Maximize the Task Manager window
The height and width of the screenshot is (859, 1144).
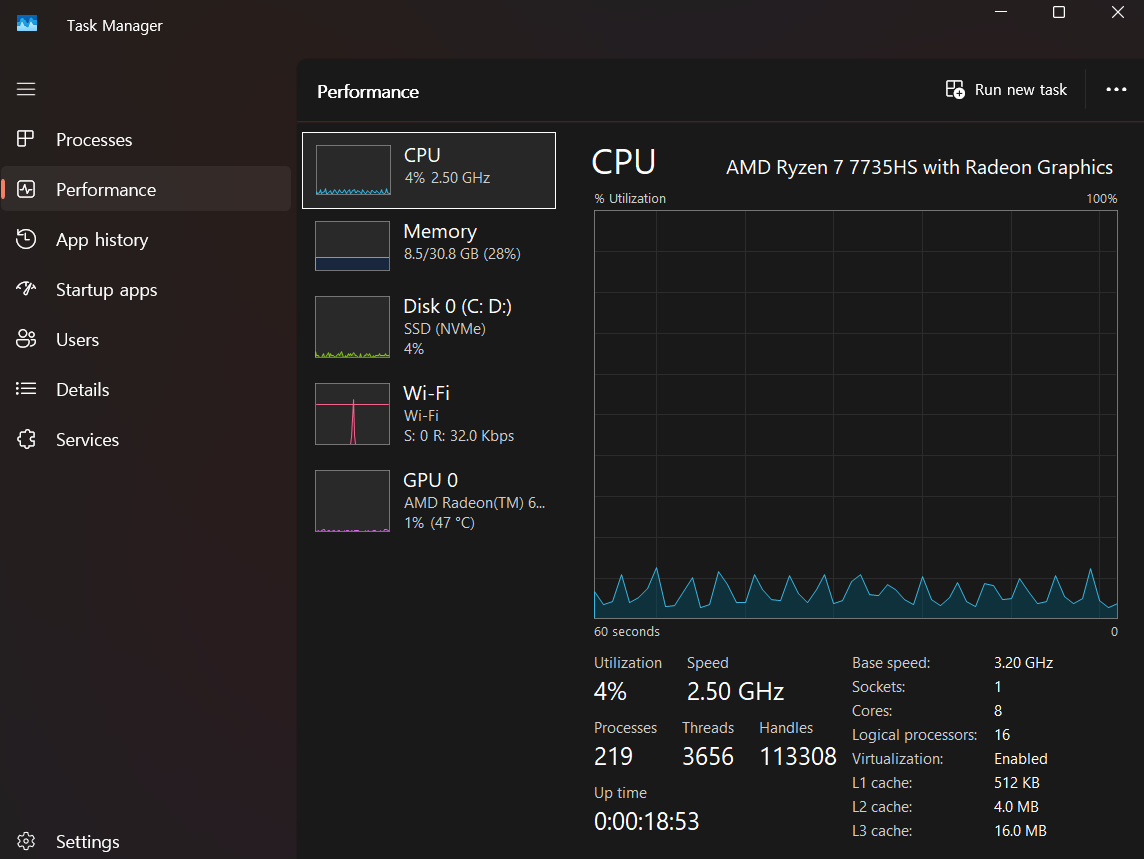1059,12
